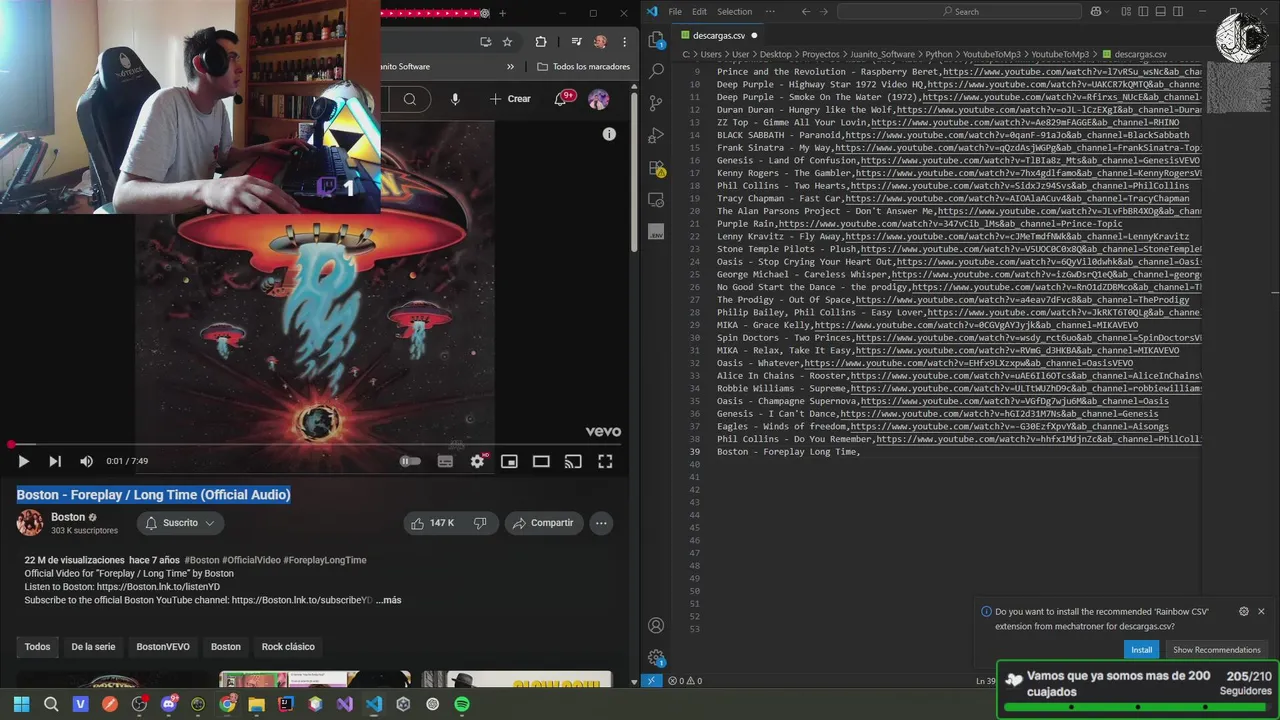The image size is (1280, 720).
Task: Open File menu in VS Code
Action: click(675, 11)
